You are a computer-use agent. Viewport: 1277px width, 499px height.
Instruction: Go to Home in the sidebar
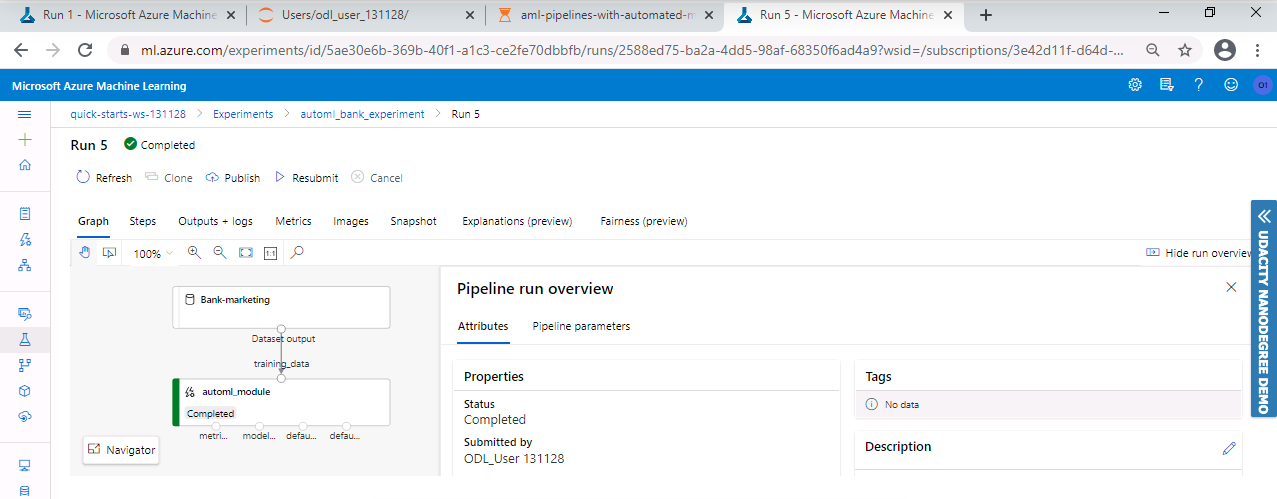coord(25,165)
